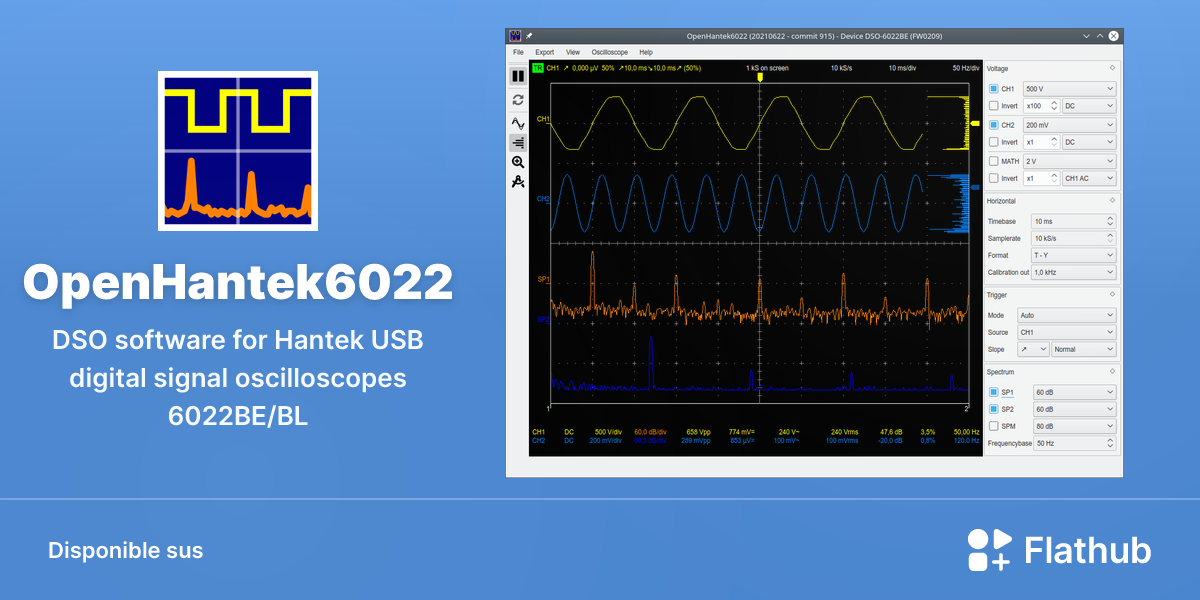This screenshot has height=600, width=1200.
Task: Open the Oscilloscope menu
Action: click(610, 52)
